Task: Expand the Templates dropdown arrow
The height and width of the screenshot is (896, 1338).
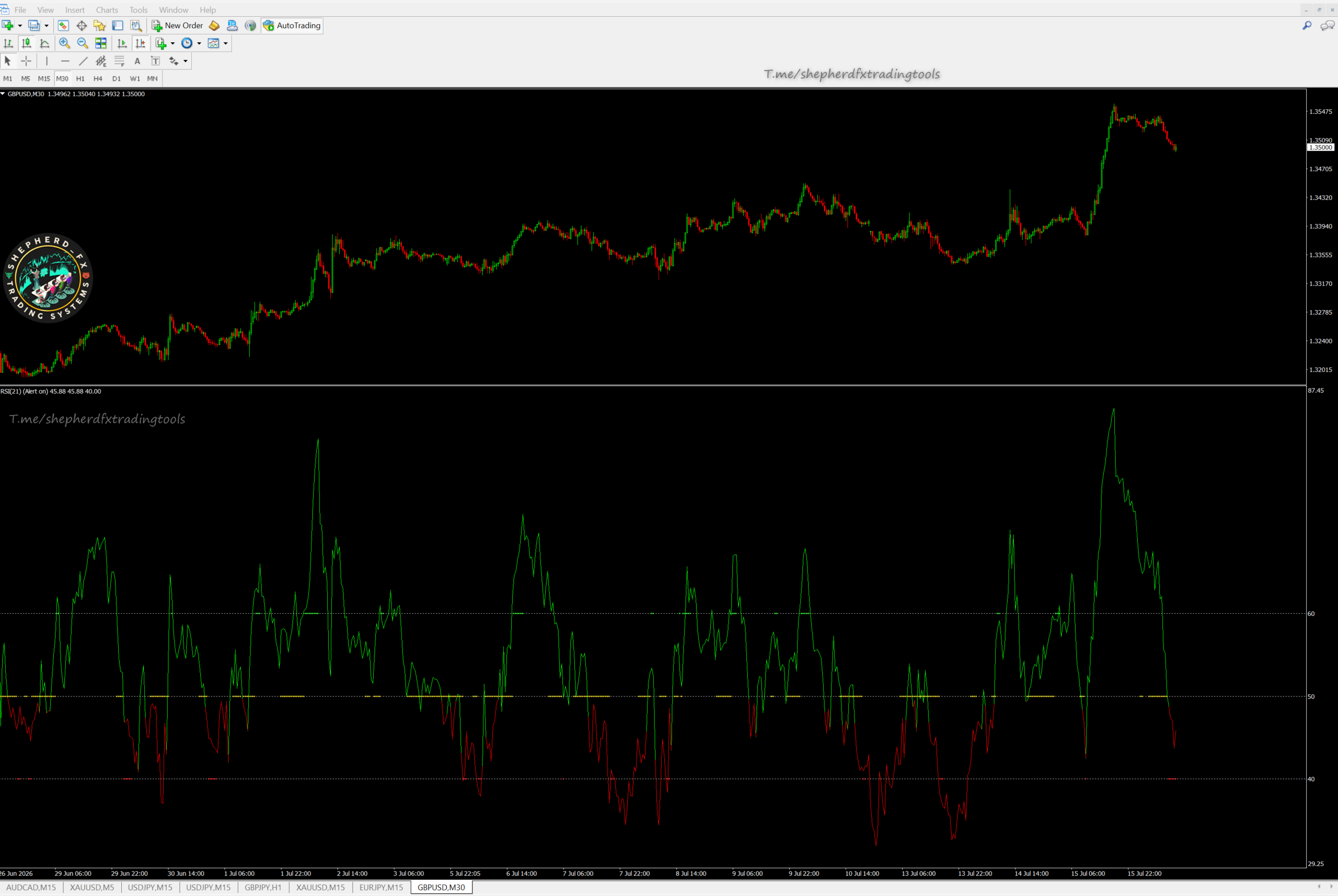Action: pos(226,43)
